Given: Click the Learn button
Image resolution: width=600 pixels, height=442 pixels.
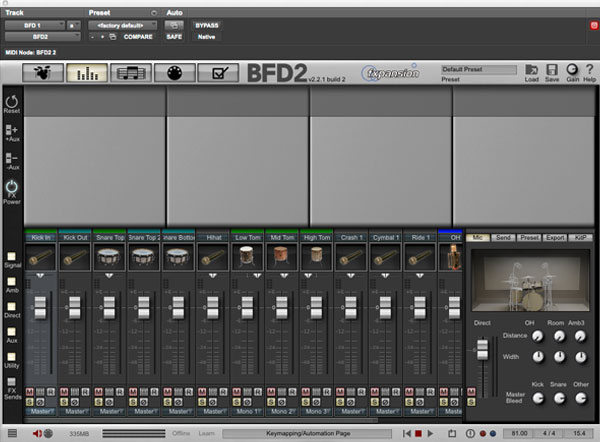Looking at the screenshot, I should point(206,434).
